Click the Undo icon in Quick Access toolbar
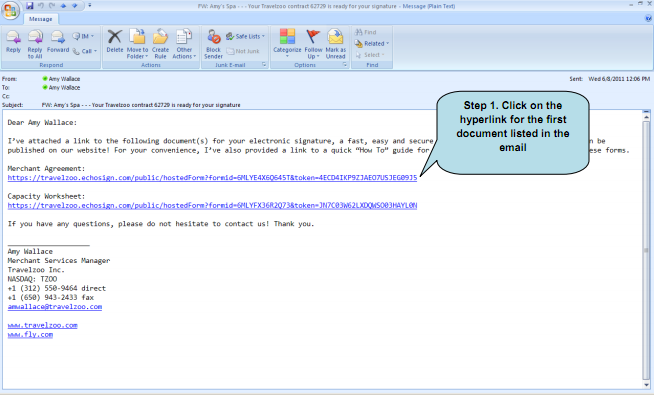This screenshot has width=654, height=395. pyautogui.click(x=41, y=5)
